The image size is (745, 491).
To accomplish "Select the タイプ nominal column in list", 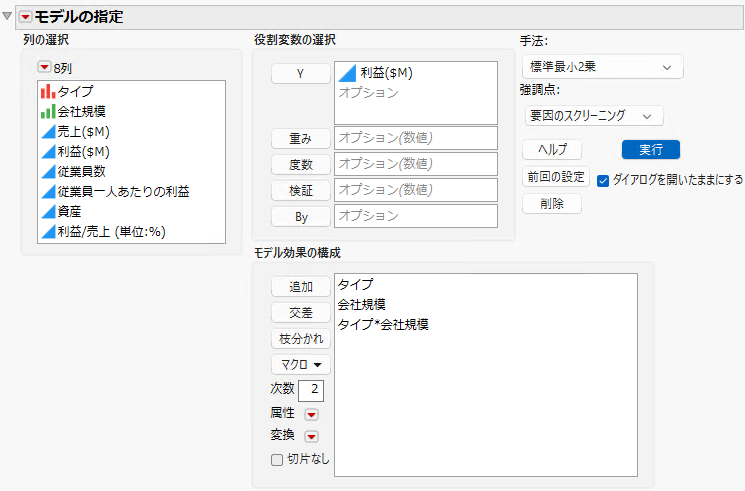I will [x=131, y=91].
